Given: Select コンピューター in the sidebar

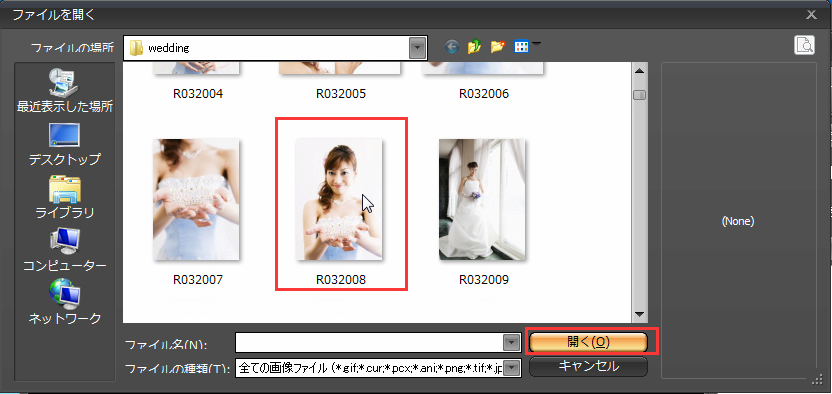Looking at the screenshot, I should click(65, 250).
